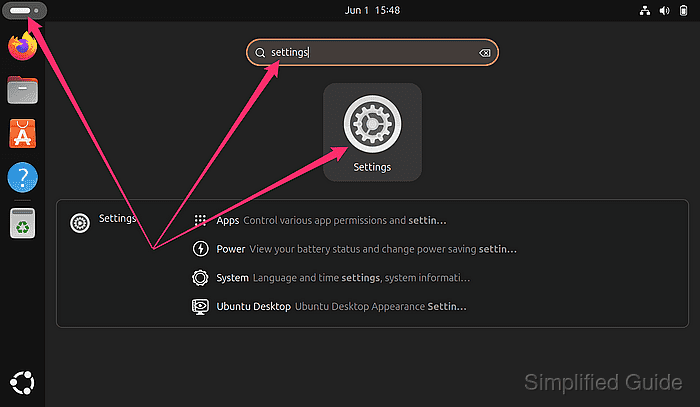Click the search field containing settings
Image resolution: width=700 pixels, height=407 pixels.
372,53
